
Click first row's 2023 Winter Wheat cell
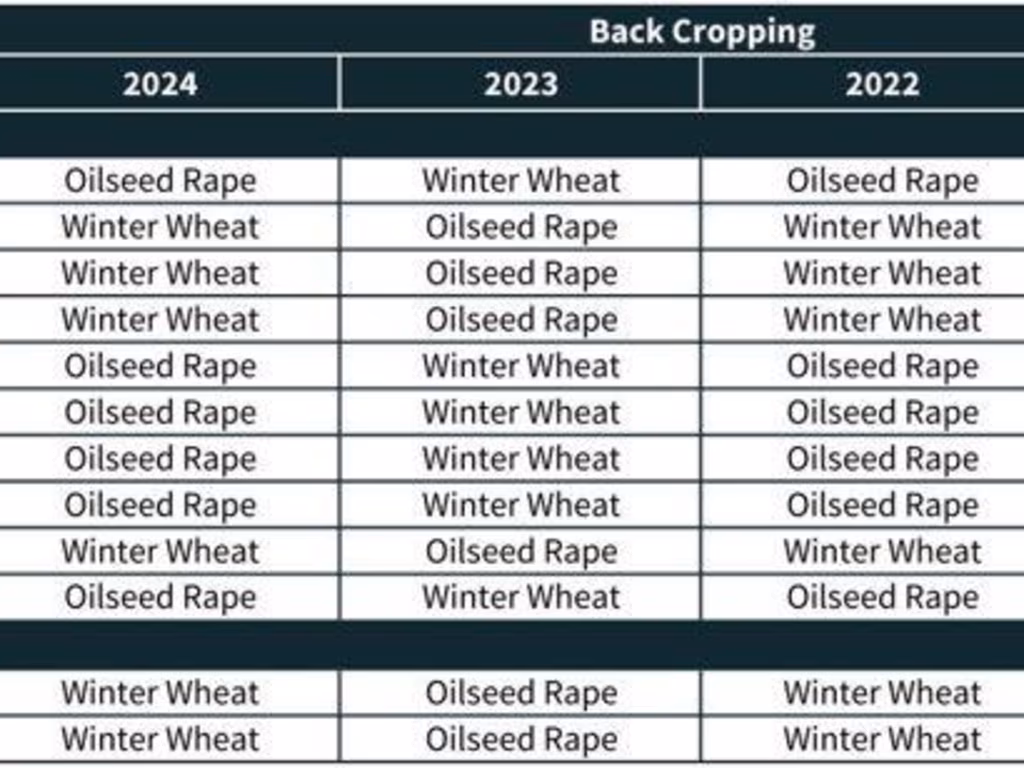tap(520, 181)
